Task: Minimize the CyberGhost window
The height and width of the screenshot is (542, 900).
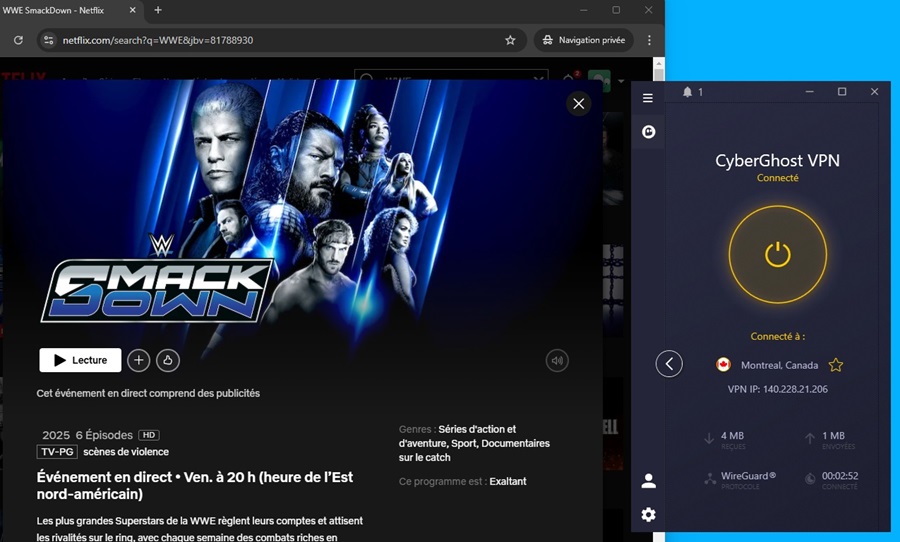Action: (809, 92)
